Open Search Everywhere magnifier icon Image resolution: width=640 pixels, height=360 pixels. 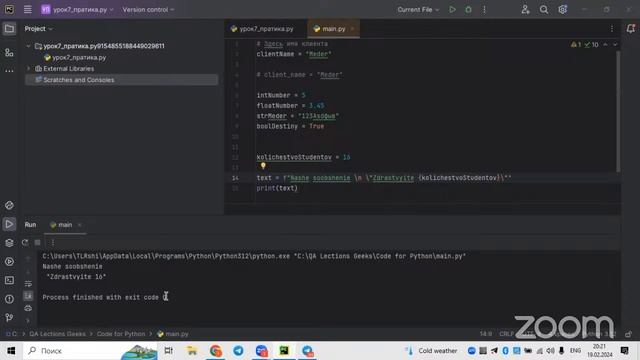(x=544, y=9)
